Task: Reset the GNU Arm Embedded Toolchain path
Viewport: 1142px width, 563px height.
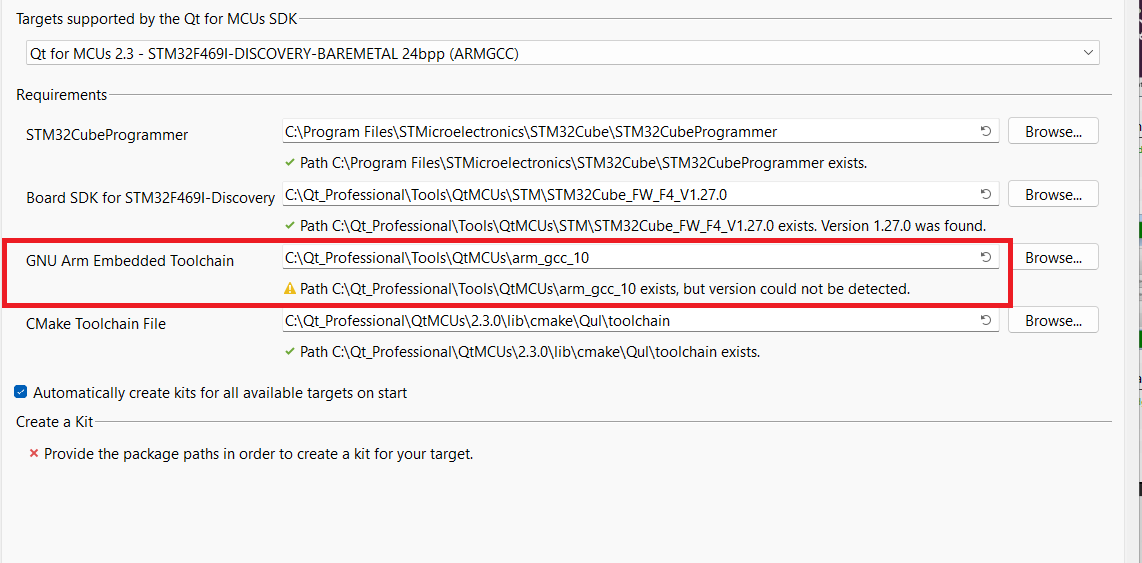Action: (x=985, y=257)
